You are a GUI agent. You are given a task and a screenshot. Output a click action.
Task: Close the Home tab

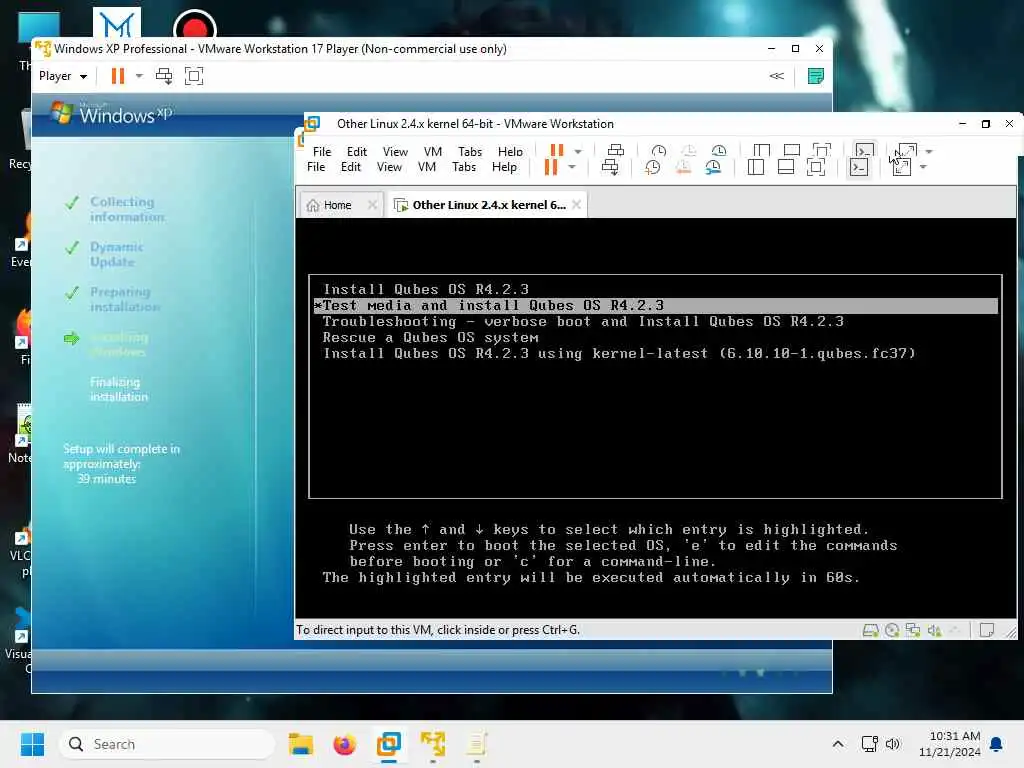tap(372, 204)
